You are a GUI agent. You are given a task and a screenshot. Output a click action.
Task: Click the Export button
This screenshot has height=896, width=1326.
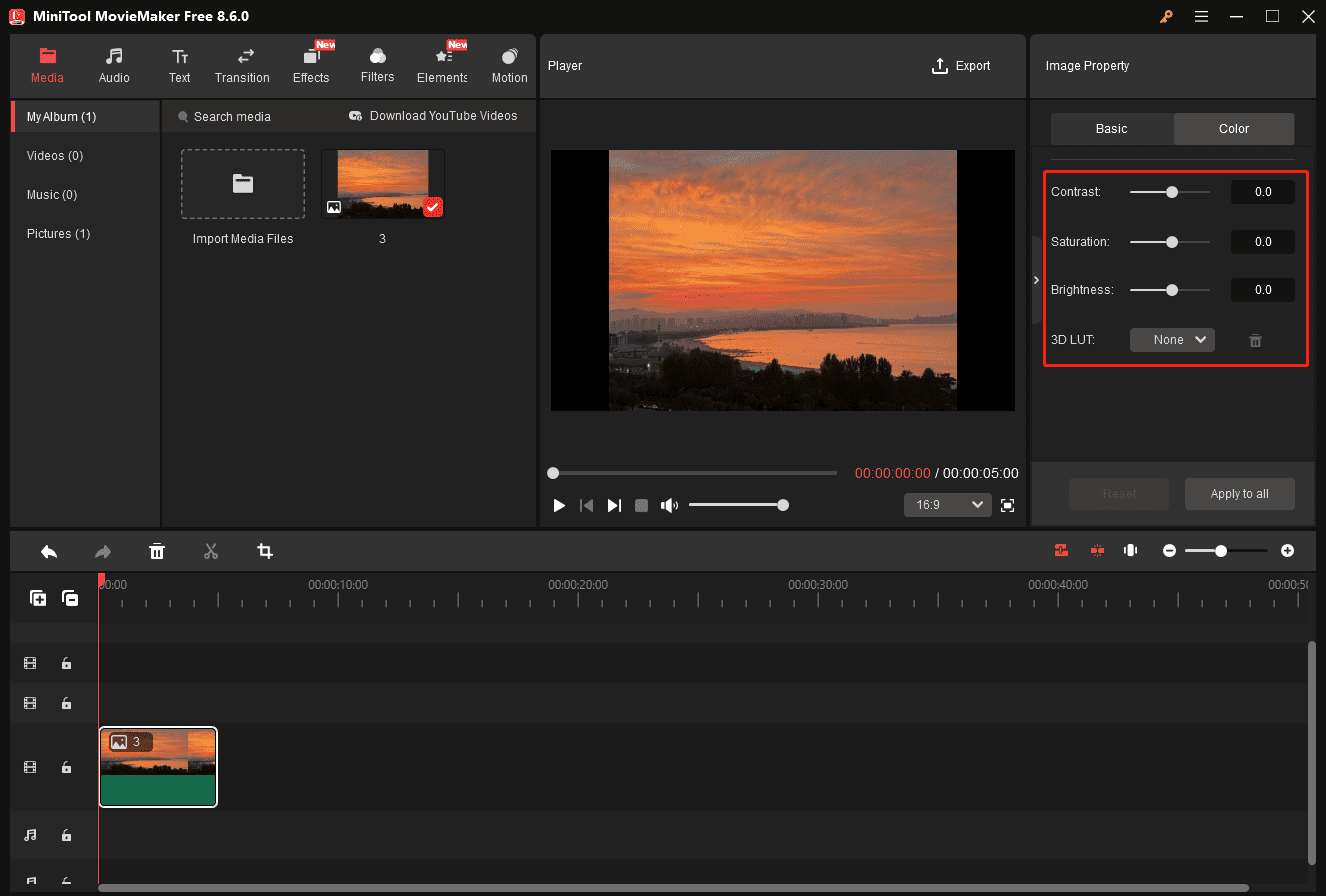pos(961,66)
